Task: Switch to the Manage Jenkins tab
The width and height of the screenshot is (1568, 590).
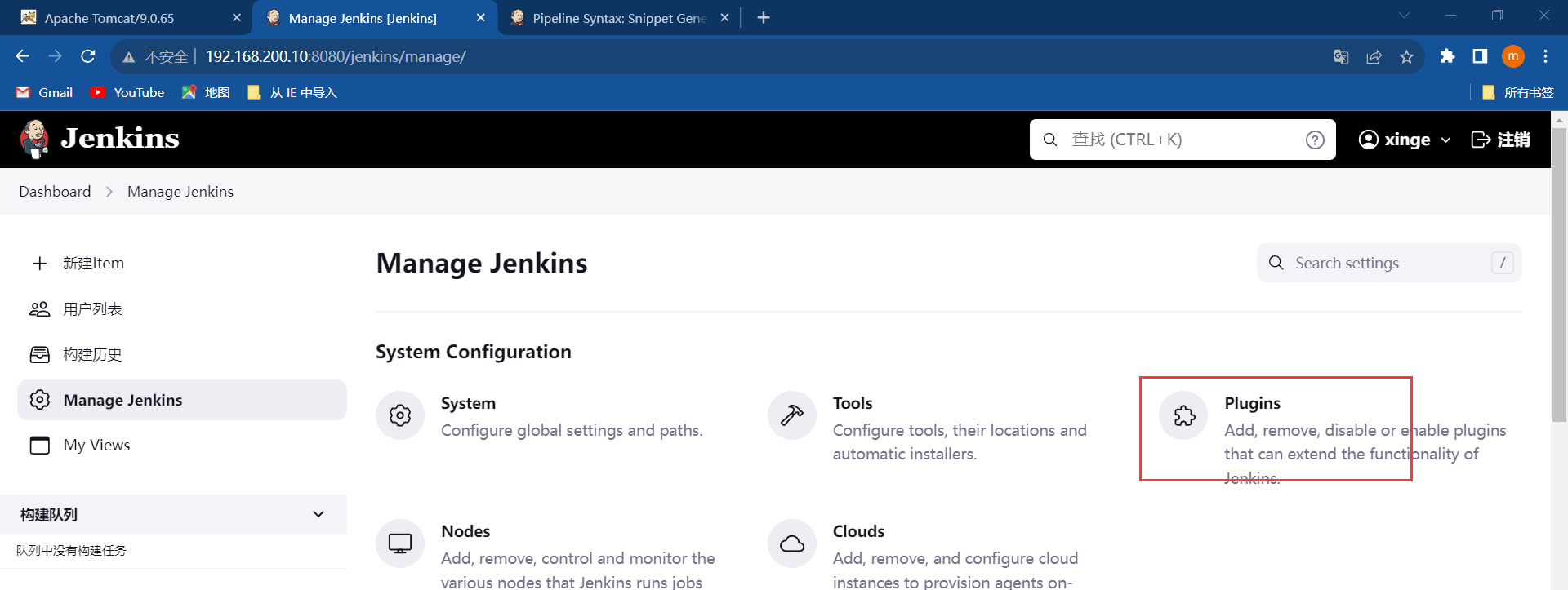Action: pyautogui.click(x=376, y=17)
